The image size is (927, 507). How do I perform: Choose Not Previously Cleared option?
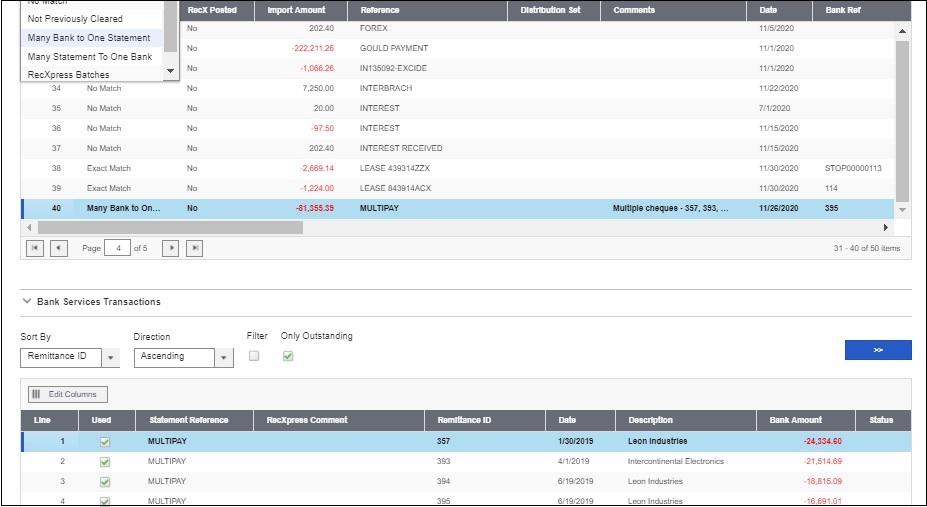click(75, 19)
